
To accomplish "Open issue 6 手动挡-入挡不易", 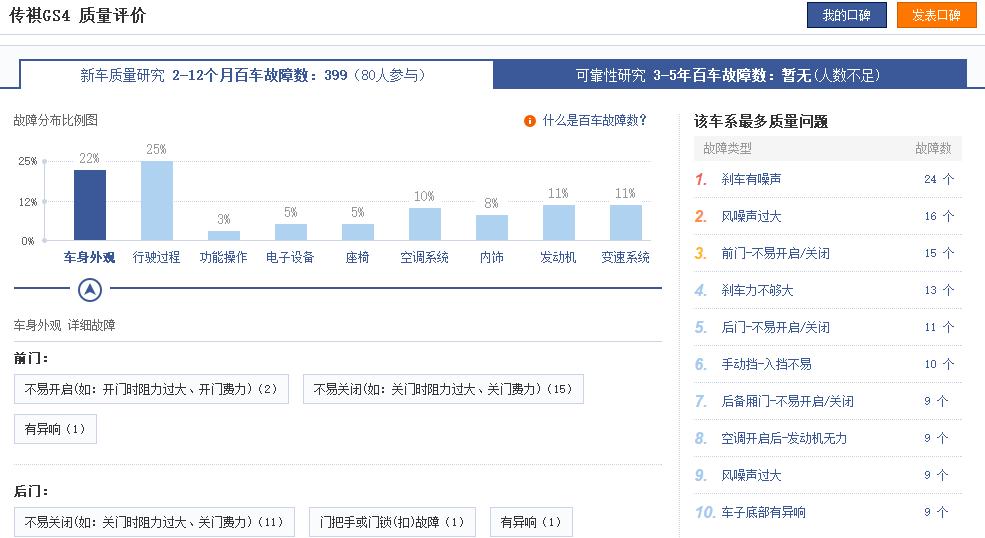I will click(766, 365).
